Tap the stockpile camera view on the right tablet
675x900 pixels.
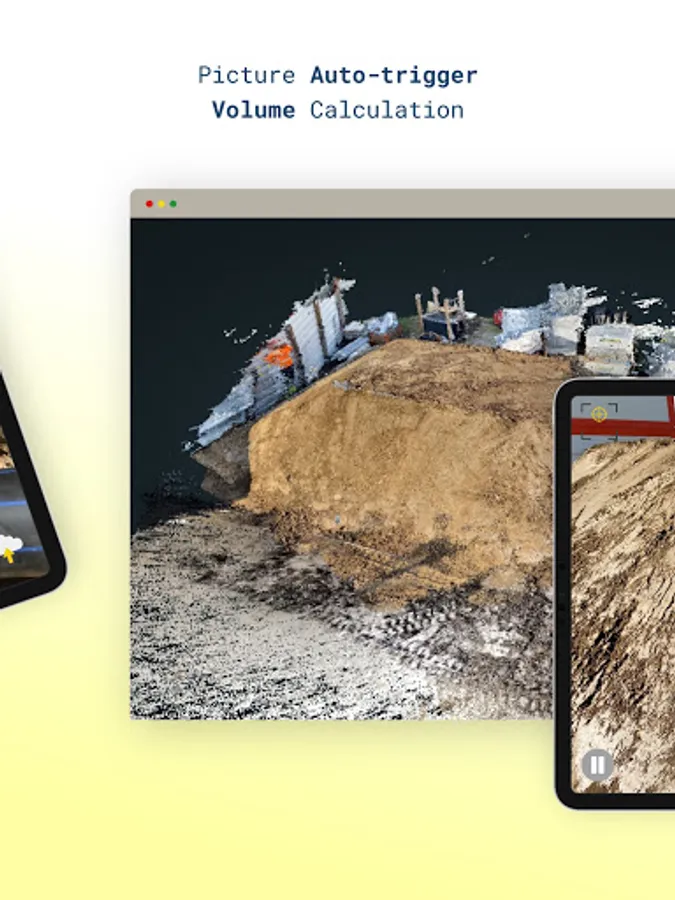623,594
